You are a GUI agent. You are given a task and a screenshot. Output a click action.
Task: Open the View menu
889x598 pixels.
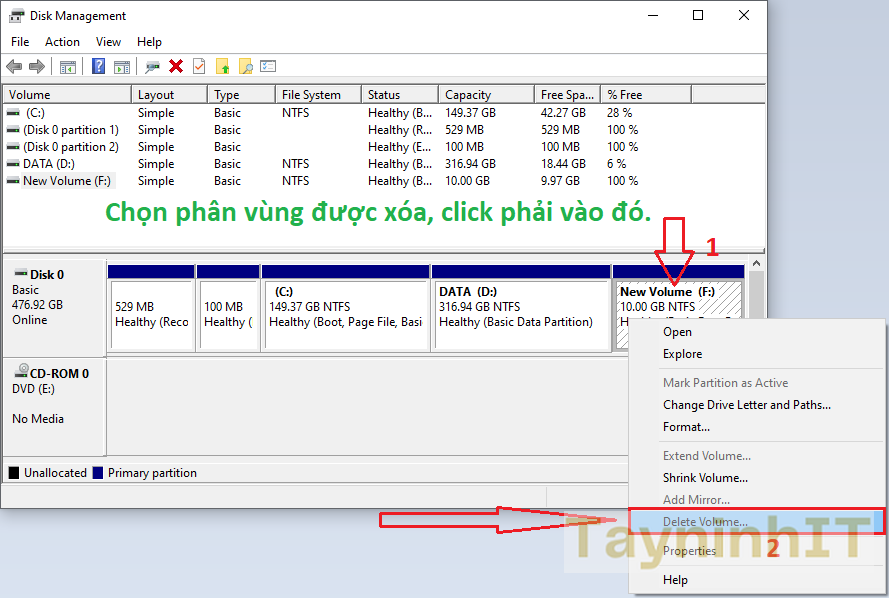pyautogui.click(x=108, y=42)
